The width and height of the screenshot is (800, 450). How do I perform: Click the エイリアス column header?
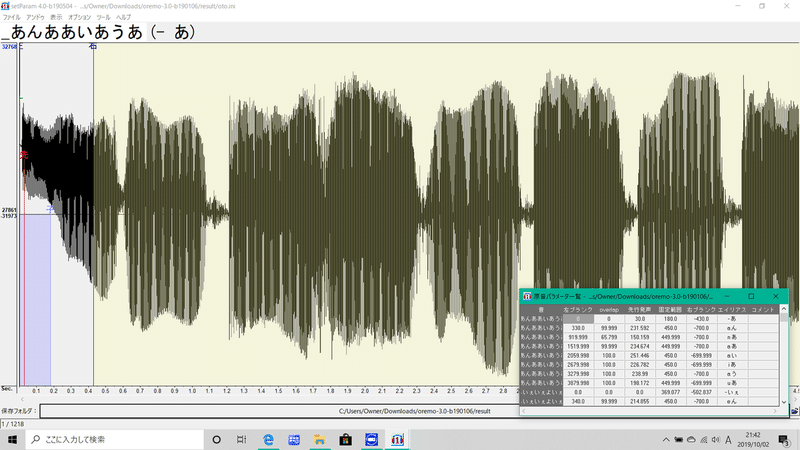click(732, 310)
